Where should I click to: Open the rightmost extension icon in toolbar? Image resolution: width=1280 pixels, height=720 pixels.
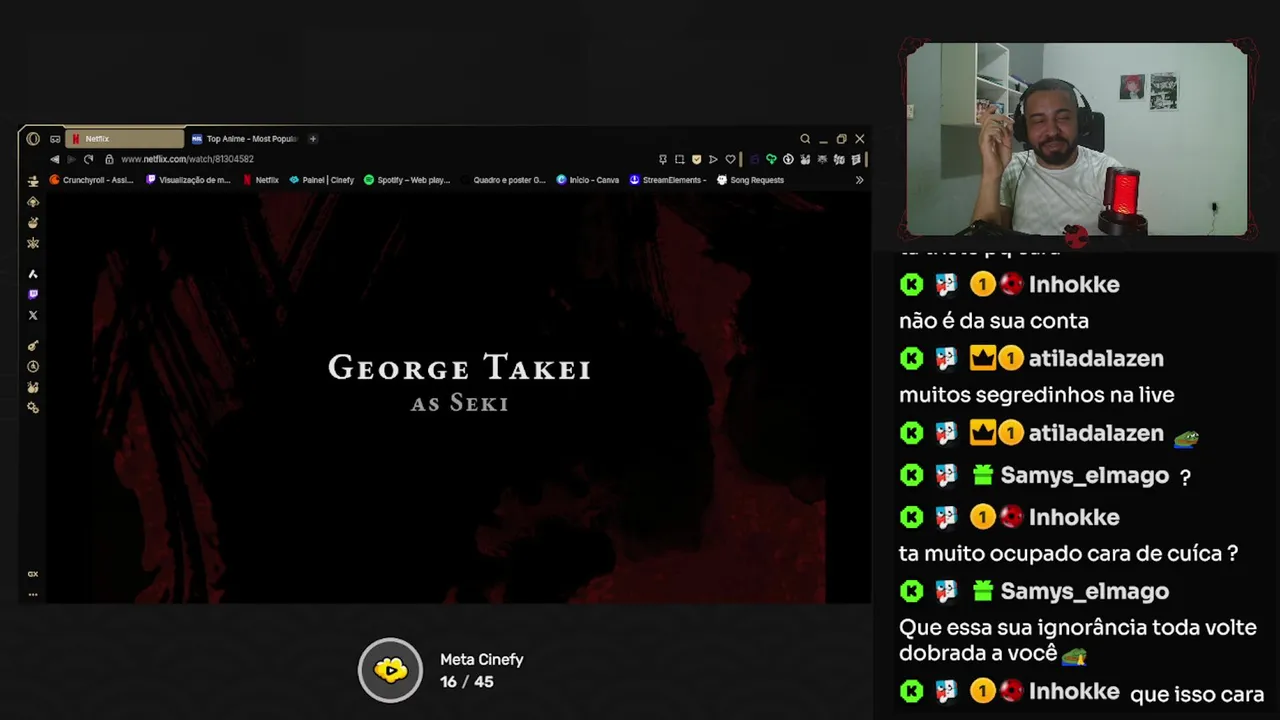click(856, 159)
